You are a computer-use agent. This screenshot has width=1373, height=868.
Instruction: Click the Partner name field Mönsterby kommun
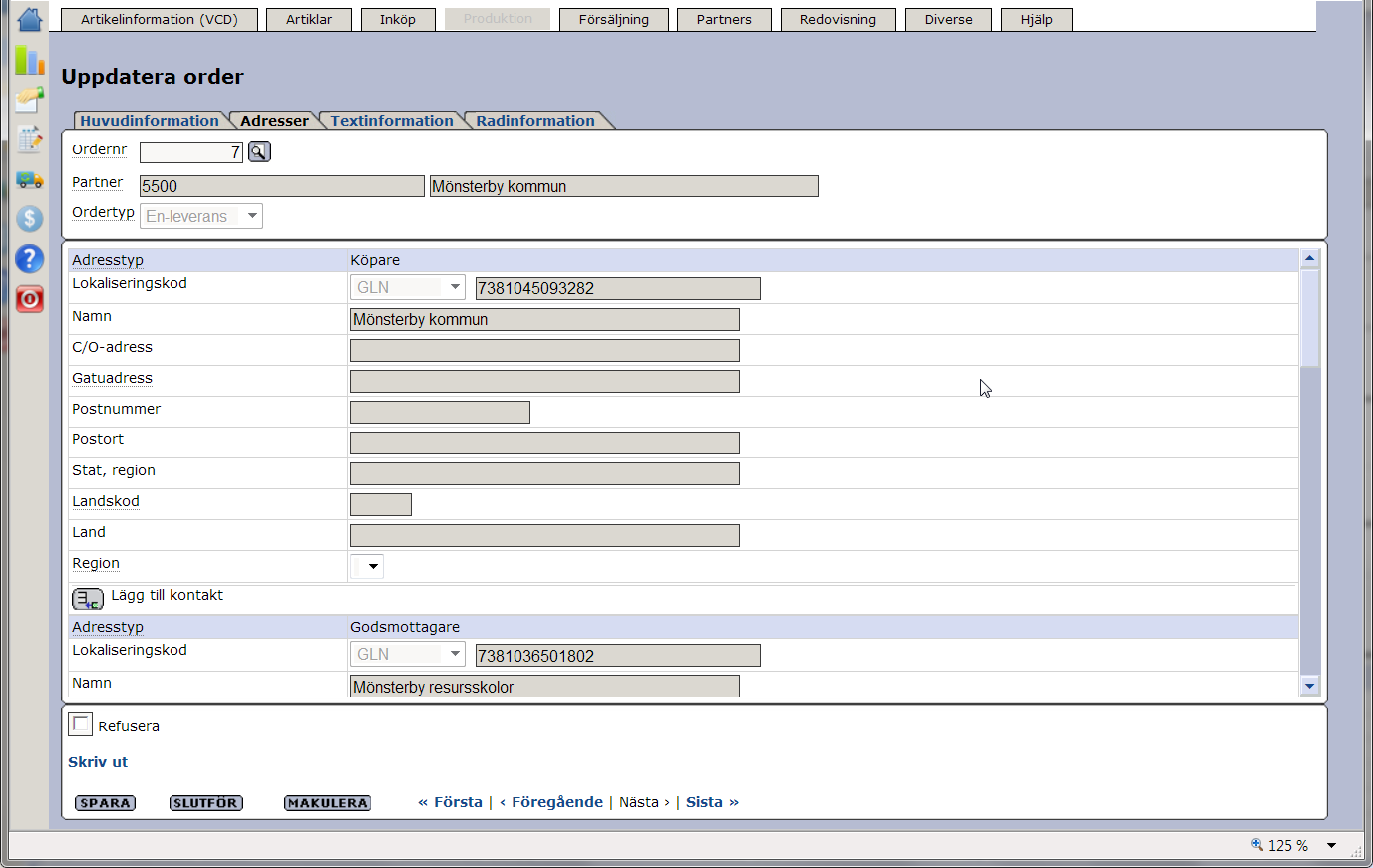624,186
